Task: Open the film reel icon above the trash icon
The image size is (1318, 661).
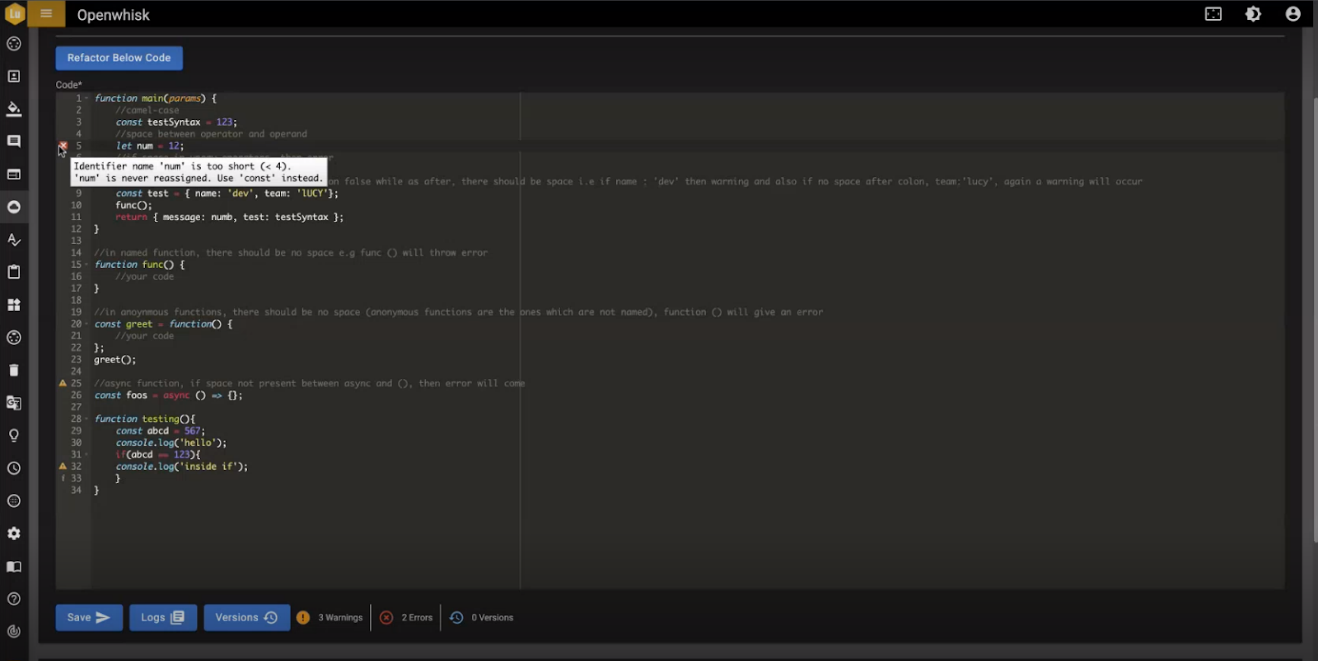Action: point(14,338)
